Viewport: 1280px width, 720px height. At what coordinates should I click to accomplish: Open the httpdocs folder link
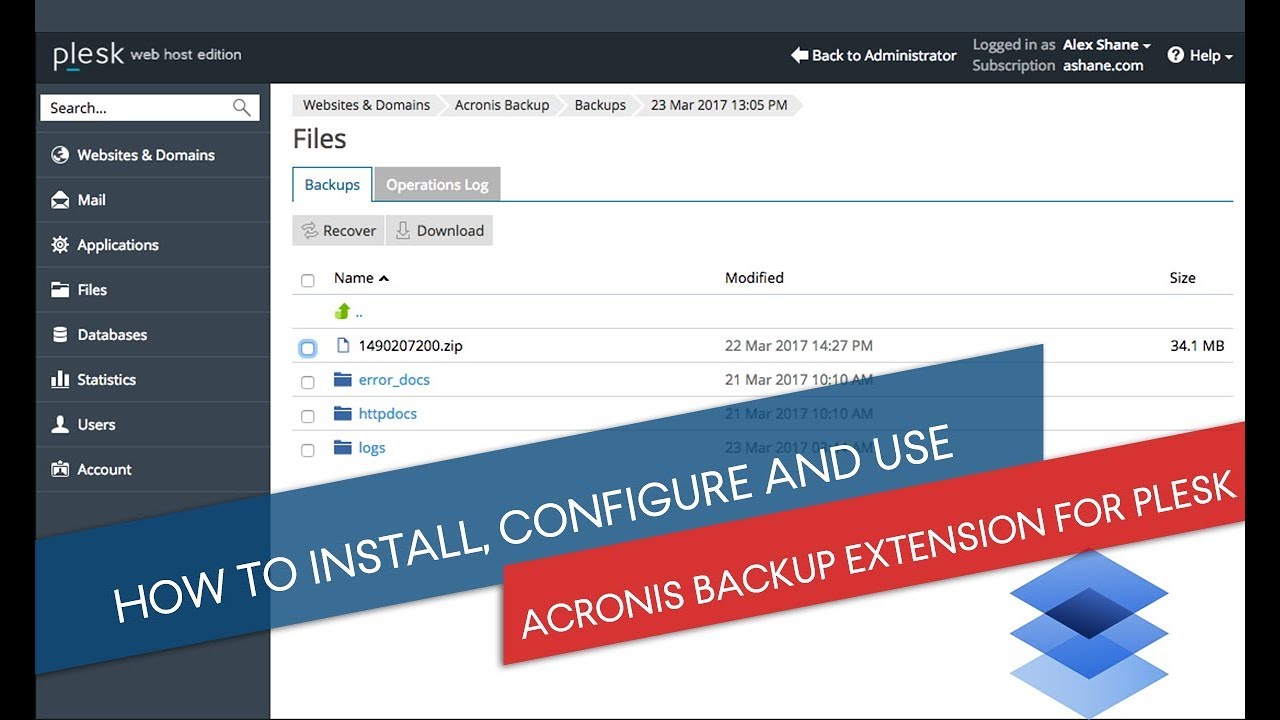tap(388, 413)
